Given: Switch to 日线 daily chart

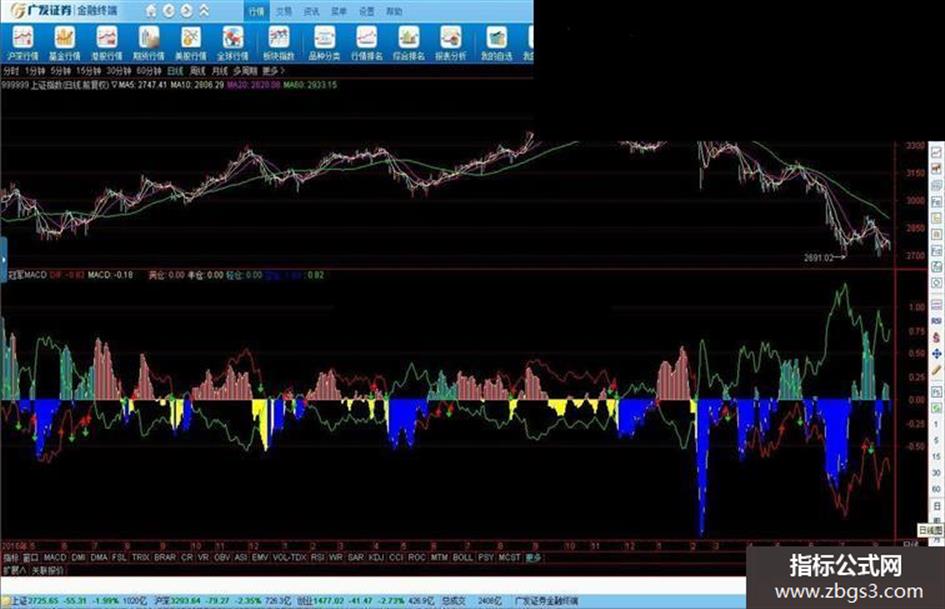Looking at the screenshot, I should click(175, 71).
